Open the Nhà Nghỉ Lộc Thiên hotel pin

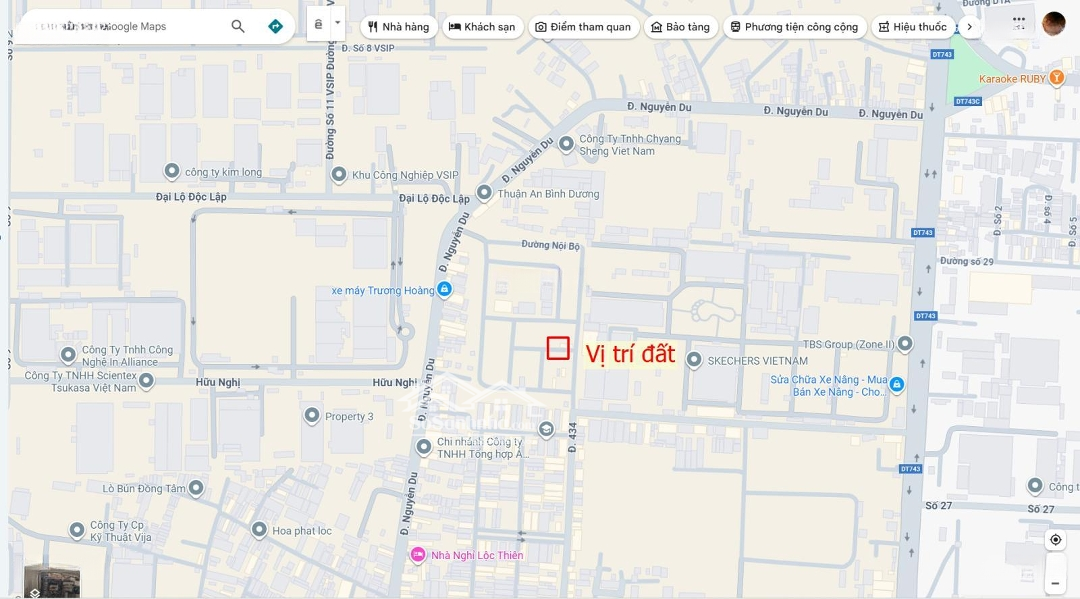click(418, 555)
